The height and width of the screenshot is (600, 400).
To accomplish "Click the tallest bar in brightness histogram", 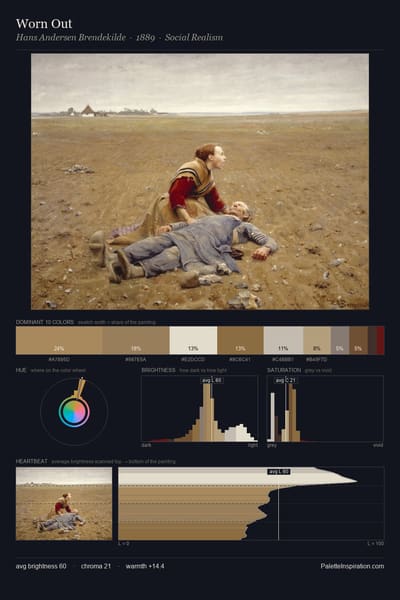I will coord(207,412).
